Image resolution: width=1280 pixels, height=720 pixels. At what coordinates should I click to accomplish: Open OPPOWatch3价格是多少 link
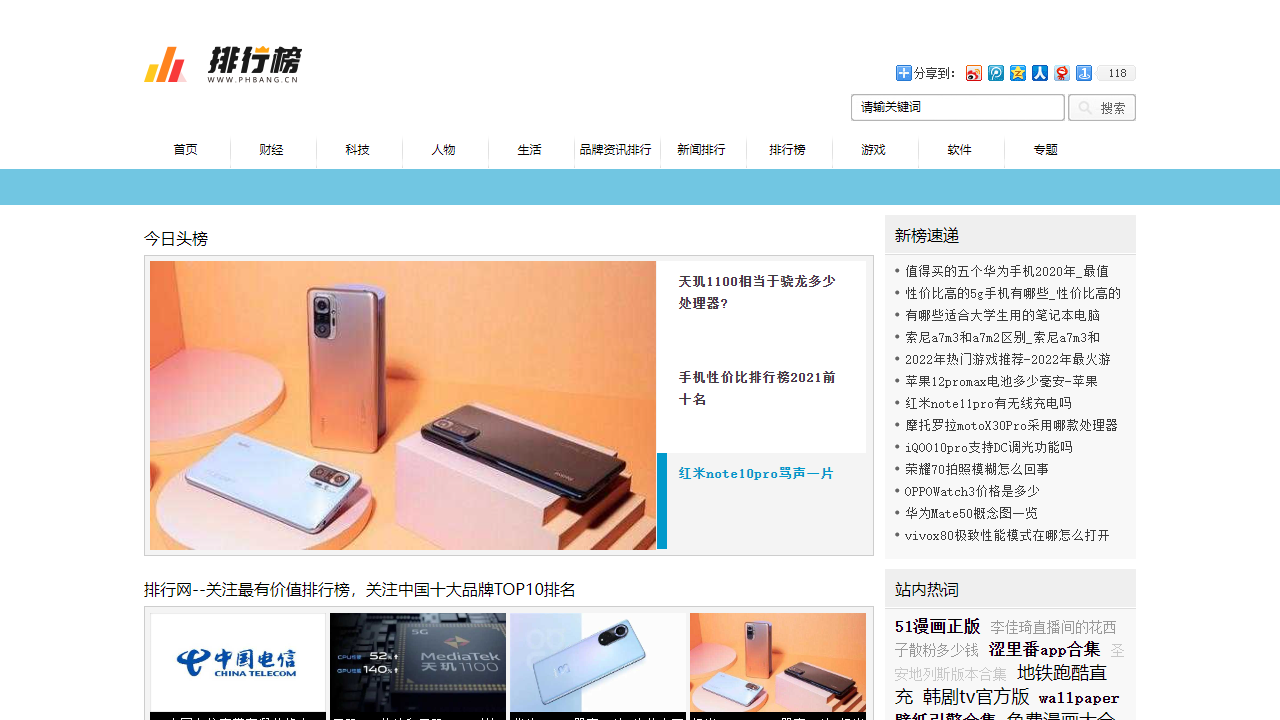tap(972, 491)
